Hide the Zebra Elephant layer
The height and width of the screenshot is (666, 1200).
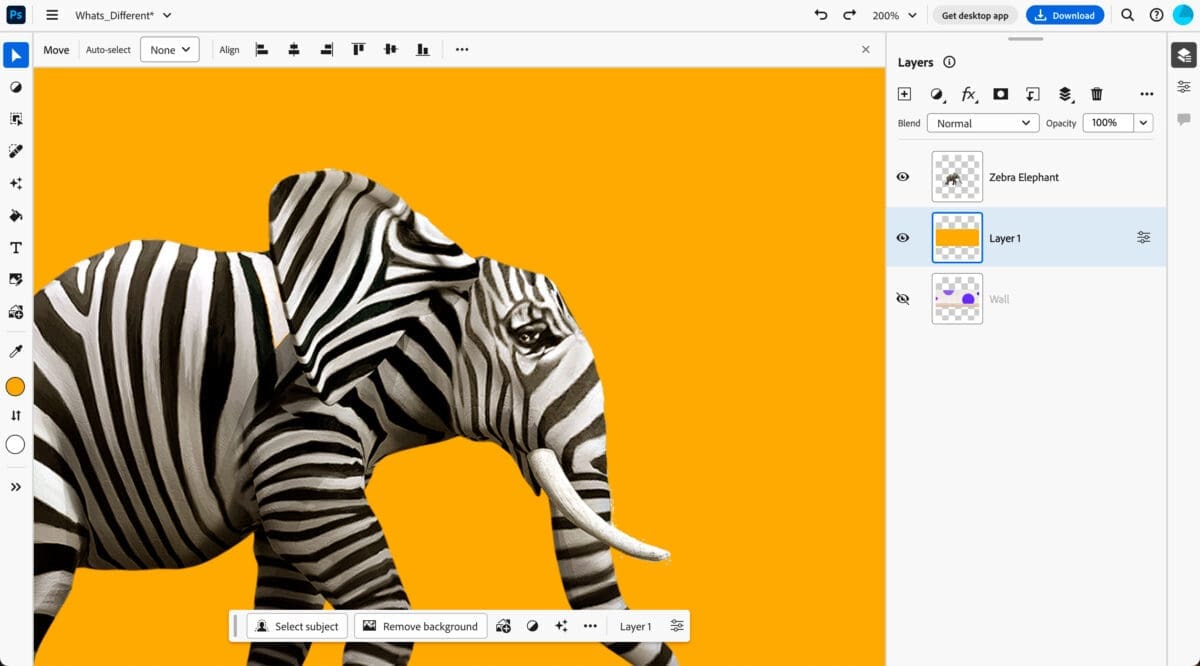pyautogui.click(x=903, y=177)
